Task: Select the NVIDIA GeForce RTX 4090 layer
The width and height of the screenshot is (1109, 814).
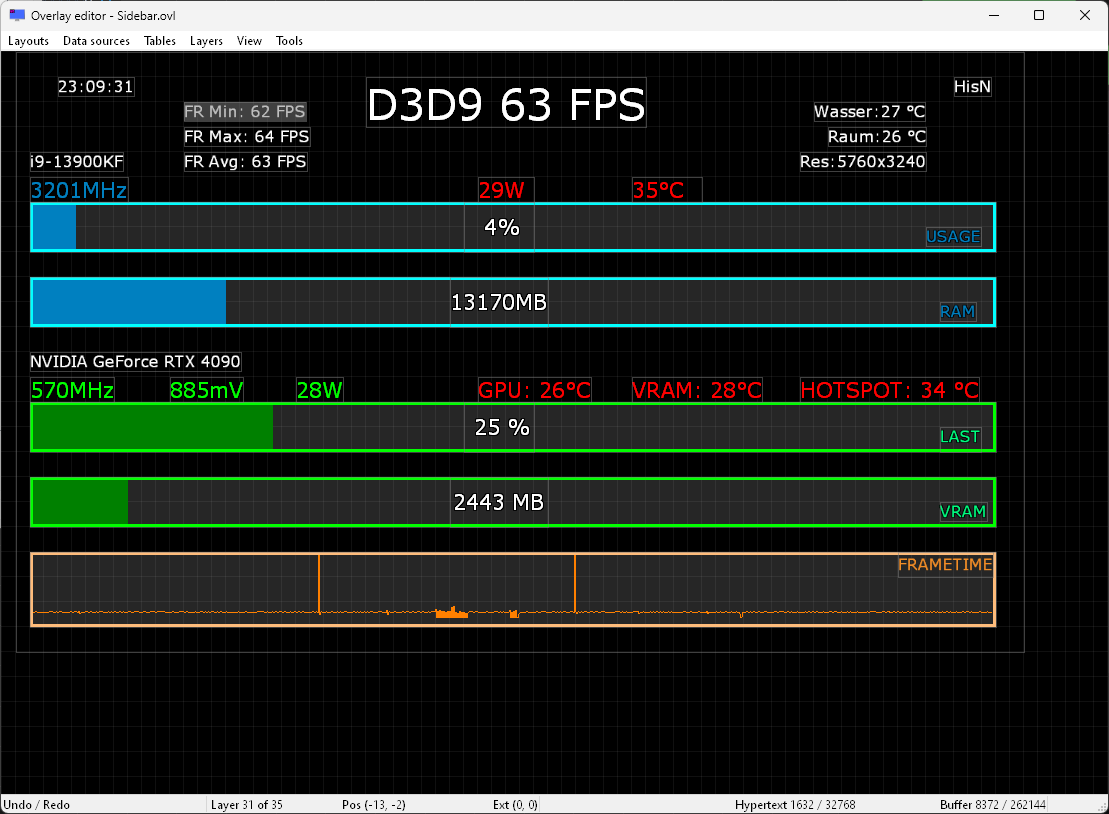Action: coord(135,361)
